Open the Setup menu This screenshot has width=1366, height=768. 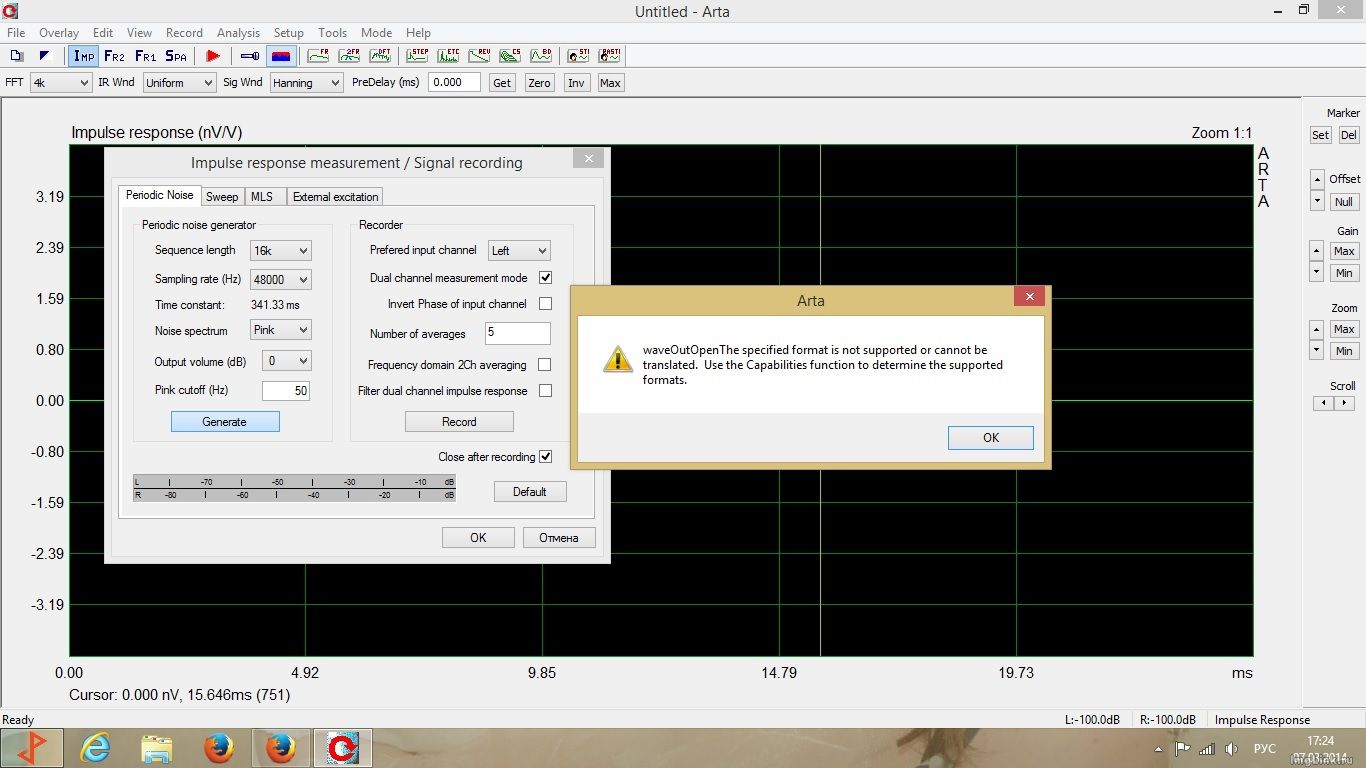point(289,33)
